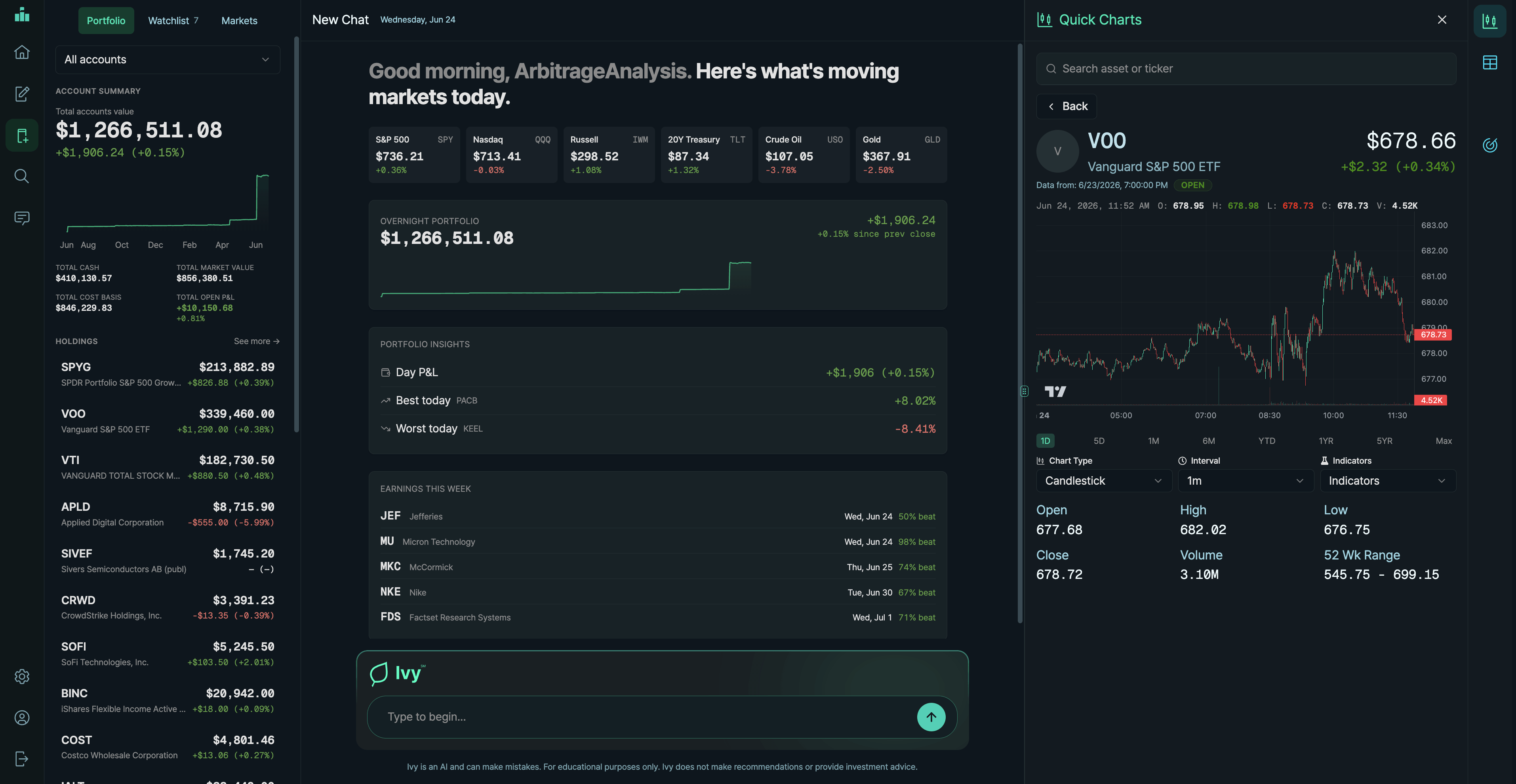Click the Day P&L wallet icon
Screen dimensions: 1516x784
385,373
